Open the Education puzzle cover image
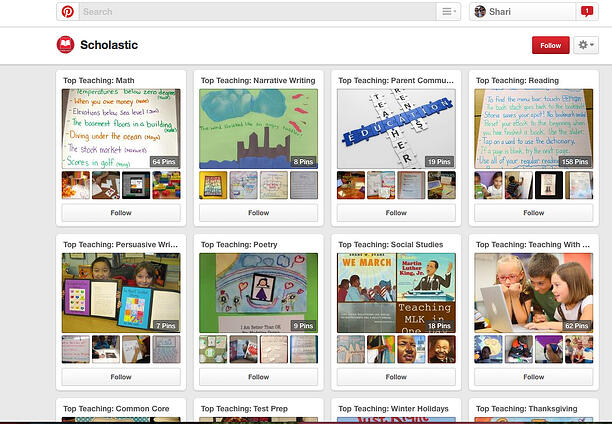 (396, 129)
